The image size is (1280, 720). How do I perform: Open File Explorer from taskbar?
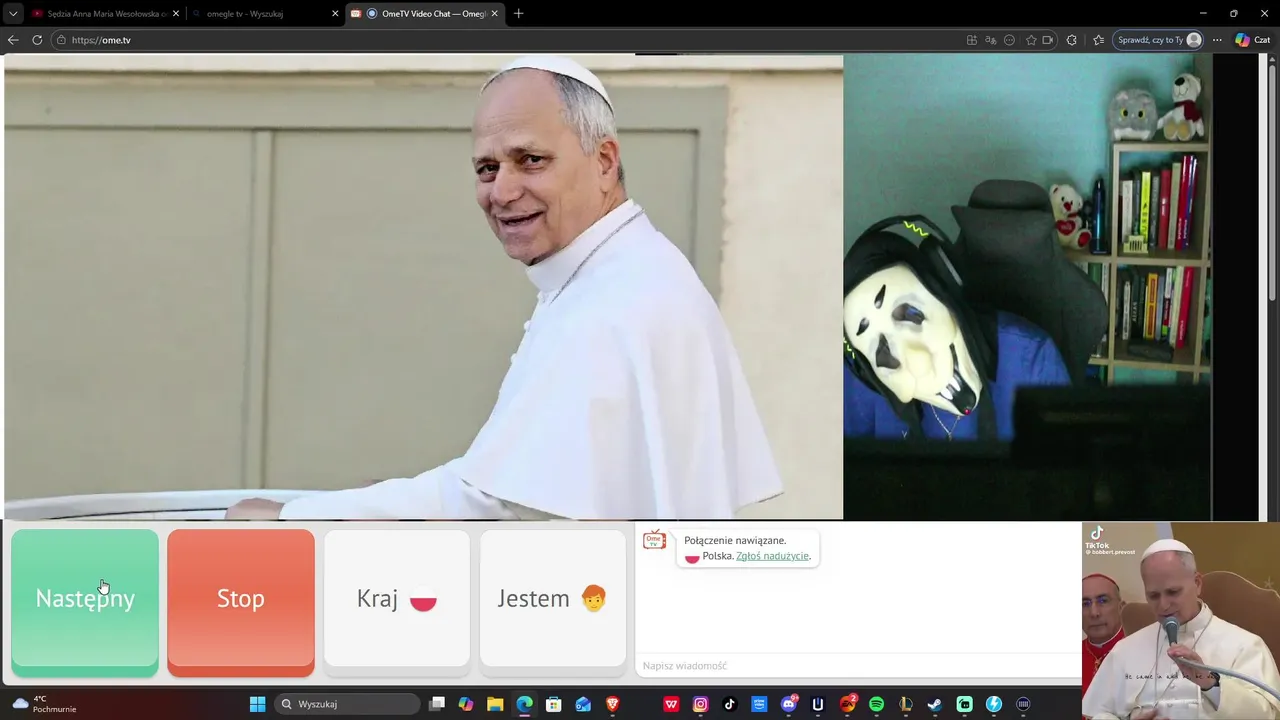tap(495, 704)
